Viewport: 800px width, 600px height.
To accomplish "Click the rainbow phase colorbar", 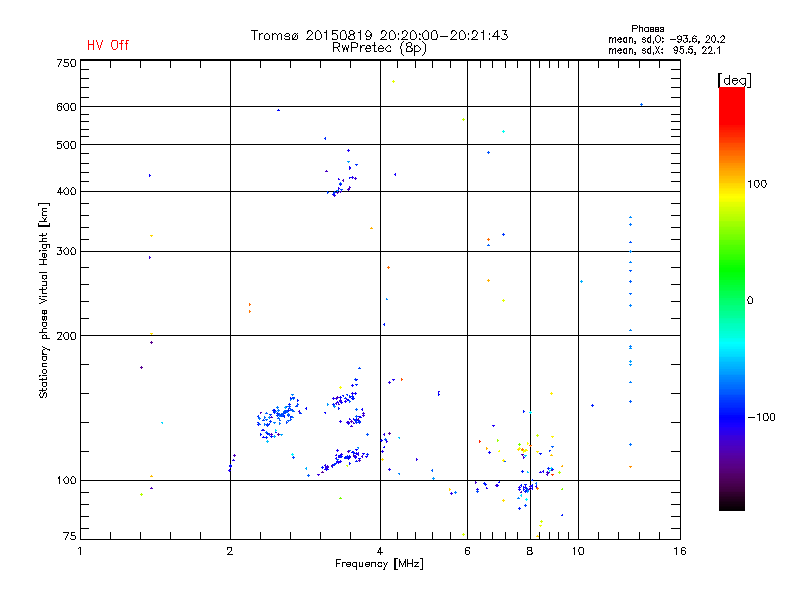I will 732,298.
